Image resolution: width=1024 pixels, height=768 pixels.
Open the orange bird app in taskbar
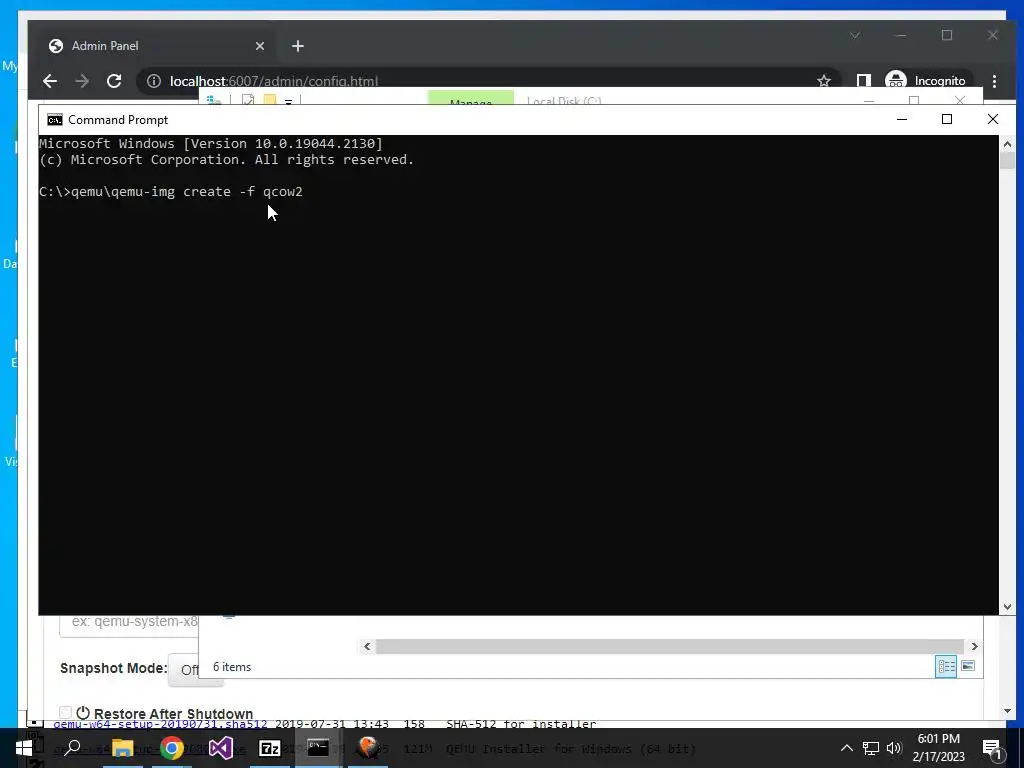[x=368, y=748]
